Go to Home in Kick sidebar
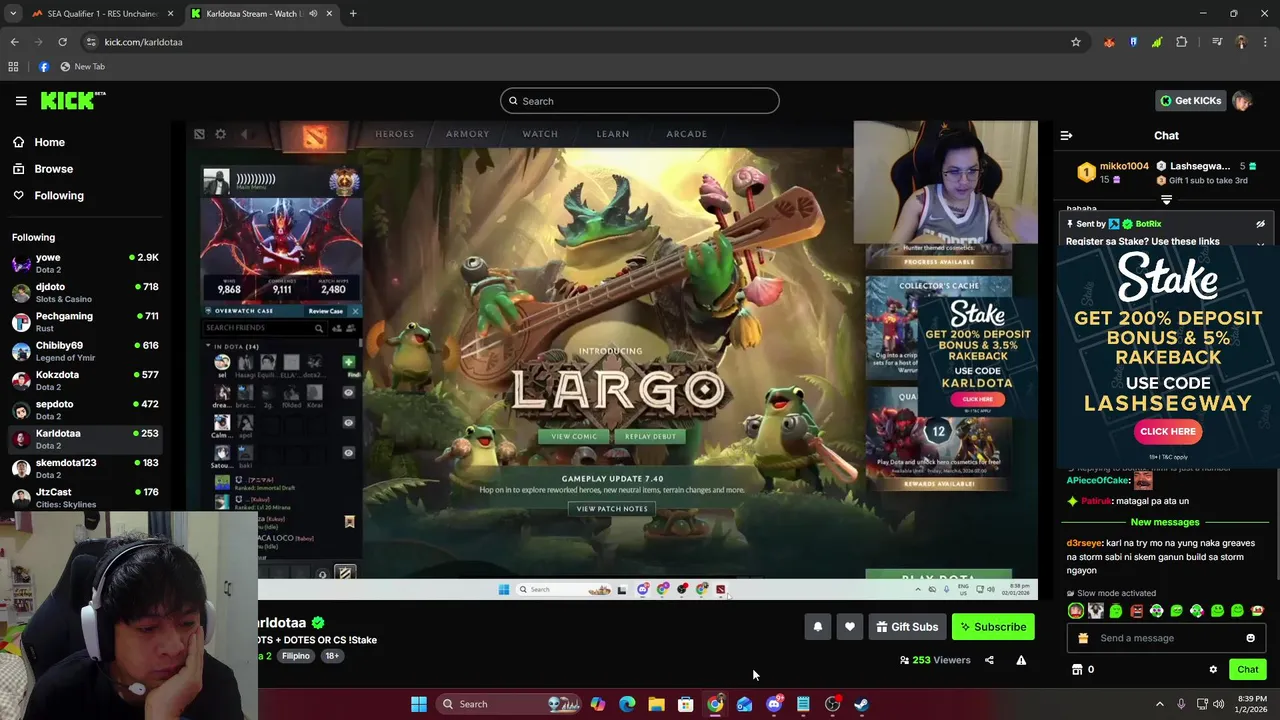 [x=49, y=142]
